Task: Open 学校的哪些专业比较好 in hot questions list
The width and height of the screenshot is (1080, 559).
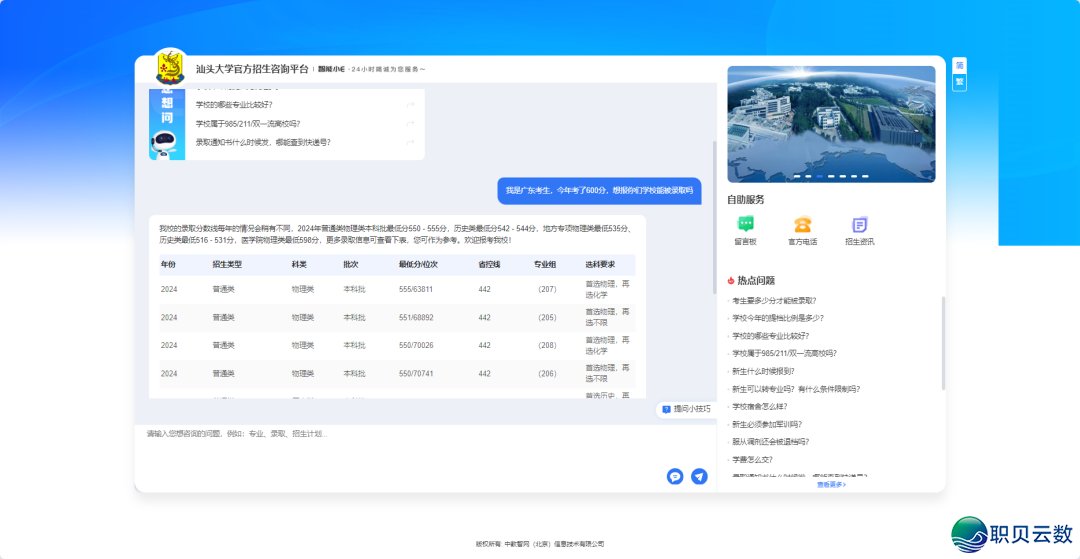Action: pyautogui.click(x=770, y=336)
